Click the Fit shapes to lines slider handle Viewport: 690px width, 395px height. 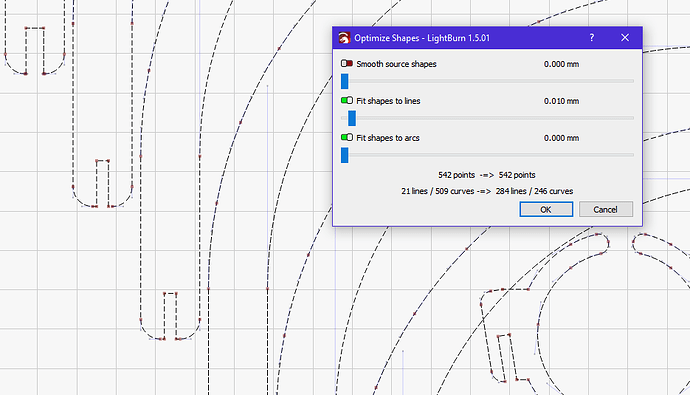click(x=352, y=118)
